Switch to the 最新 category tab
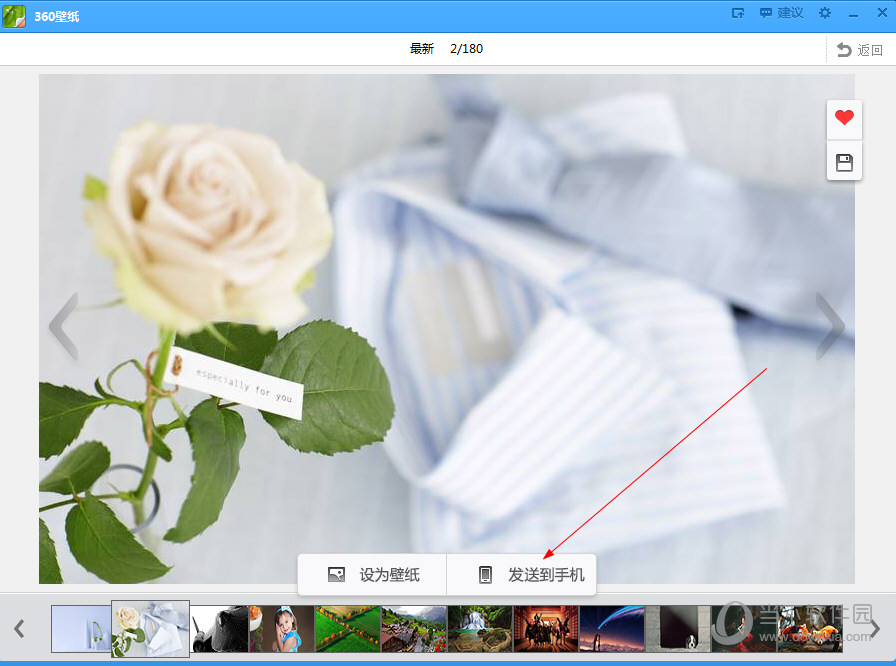The image size is (896, 666). (421, 47)
